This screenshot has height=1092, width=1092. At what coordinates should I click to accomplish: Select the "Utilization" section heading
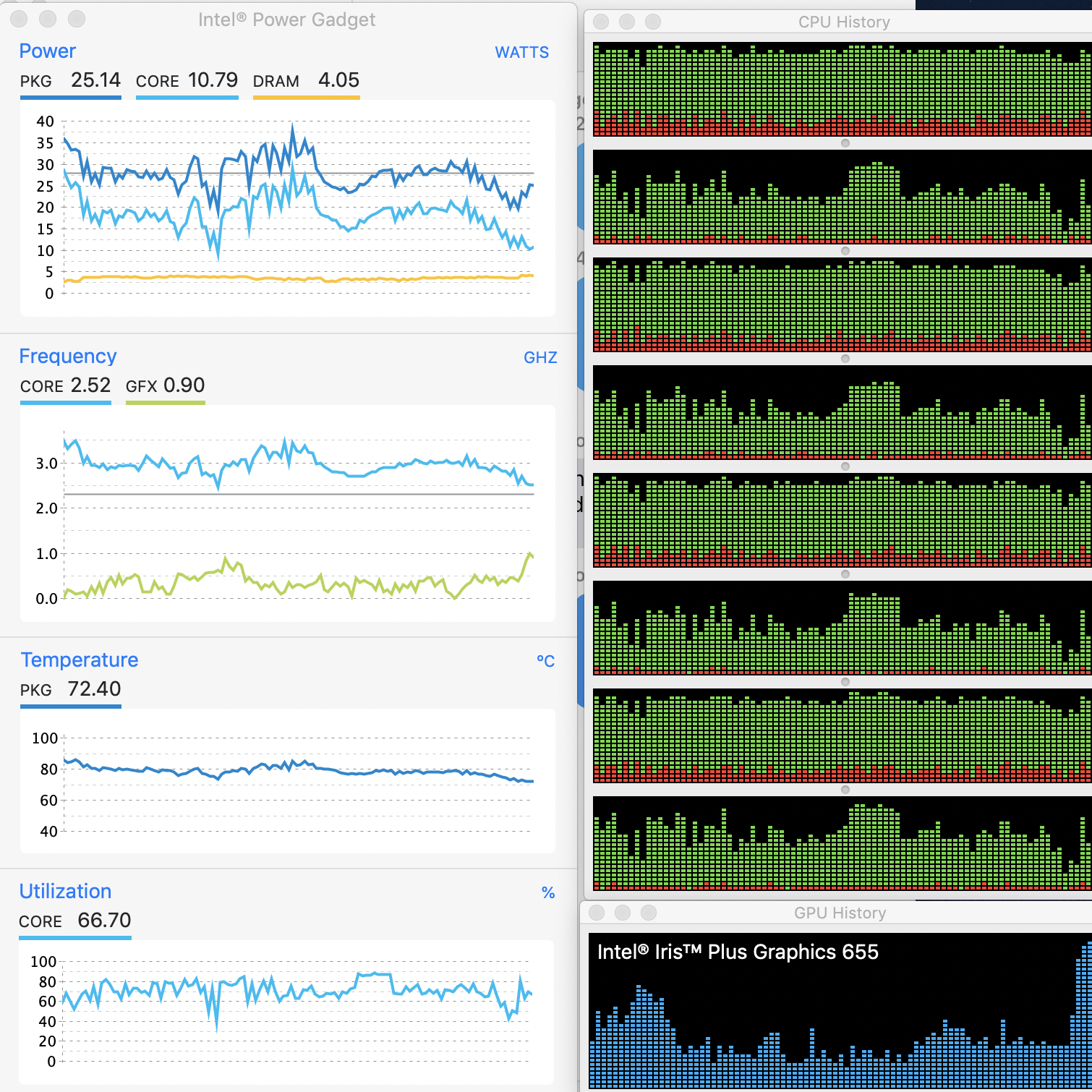point(66,892)
